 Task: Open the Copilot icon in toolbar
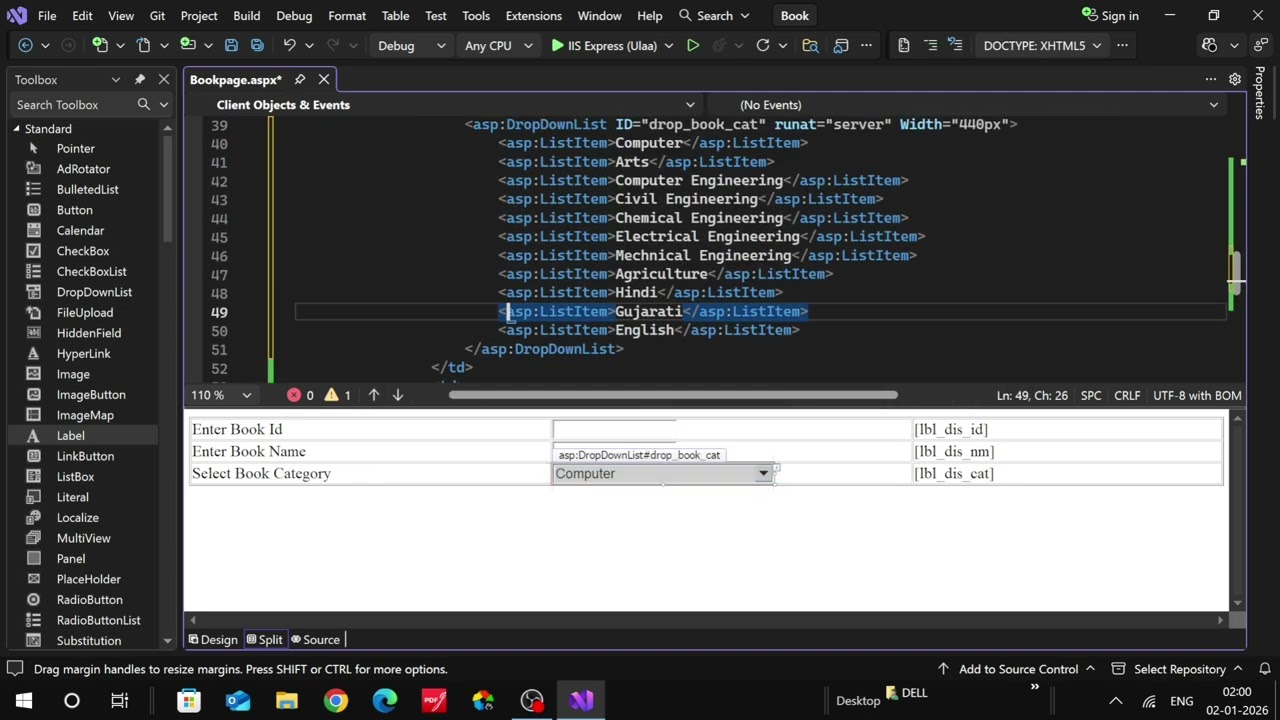pyautogui.click(x=1209, y=45)
